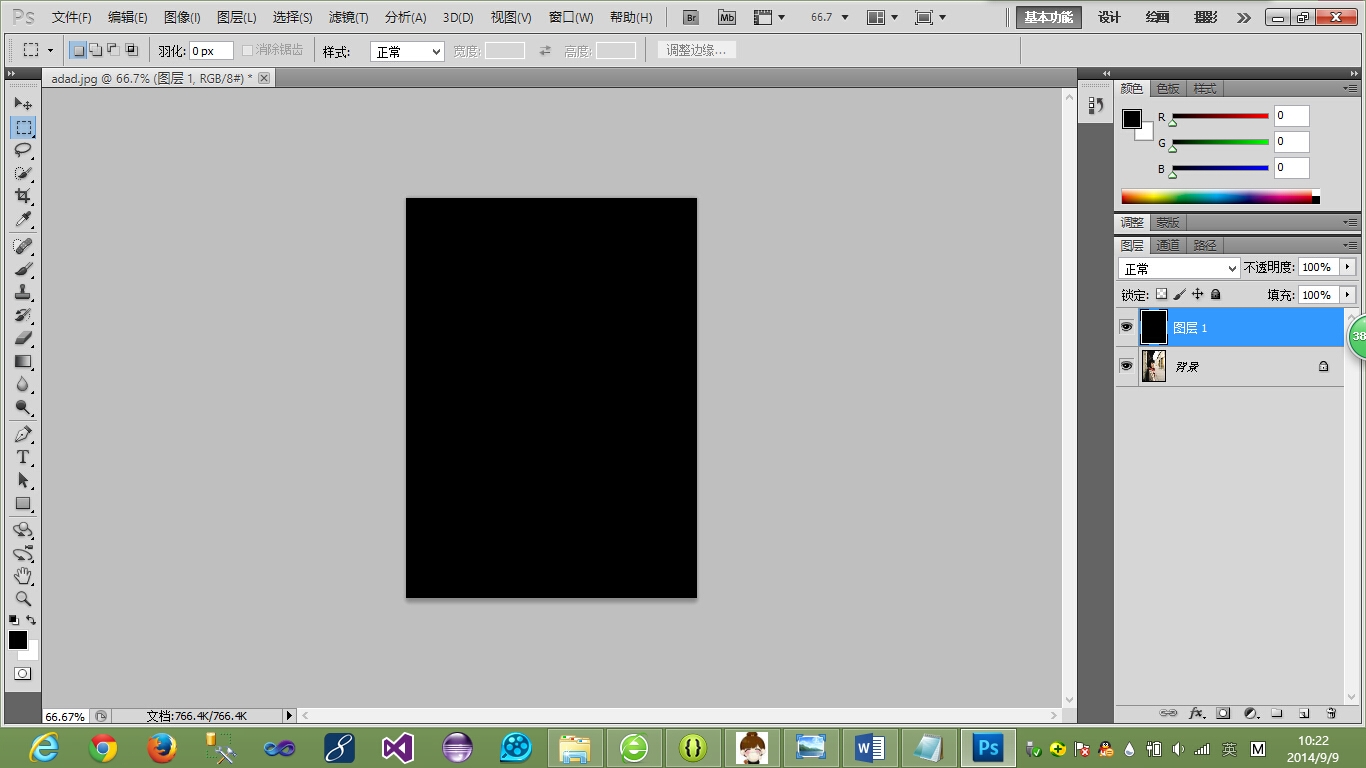Create new fill or adjustment layer
1366x768 pixels.
[x=1250, y=713]
